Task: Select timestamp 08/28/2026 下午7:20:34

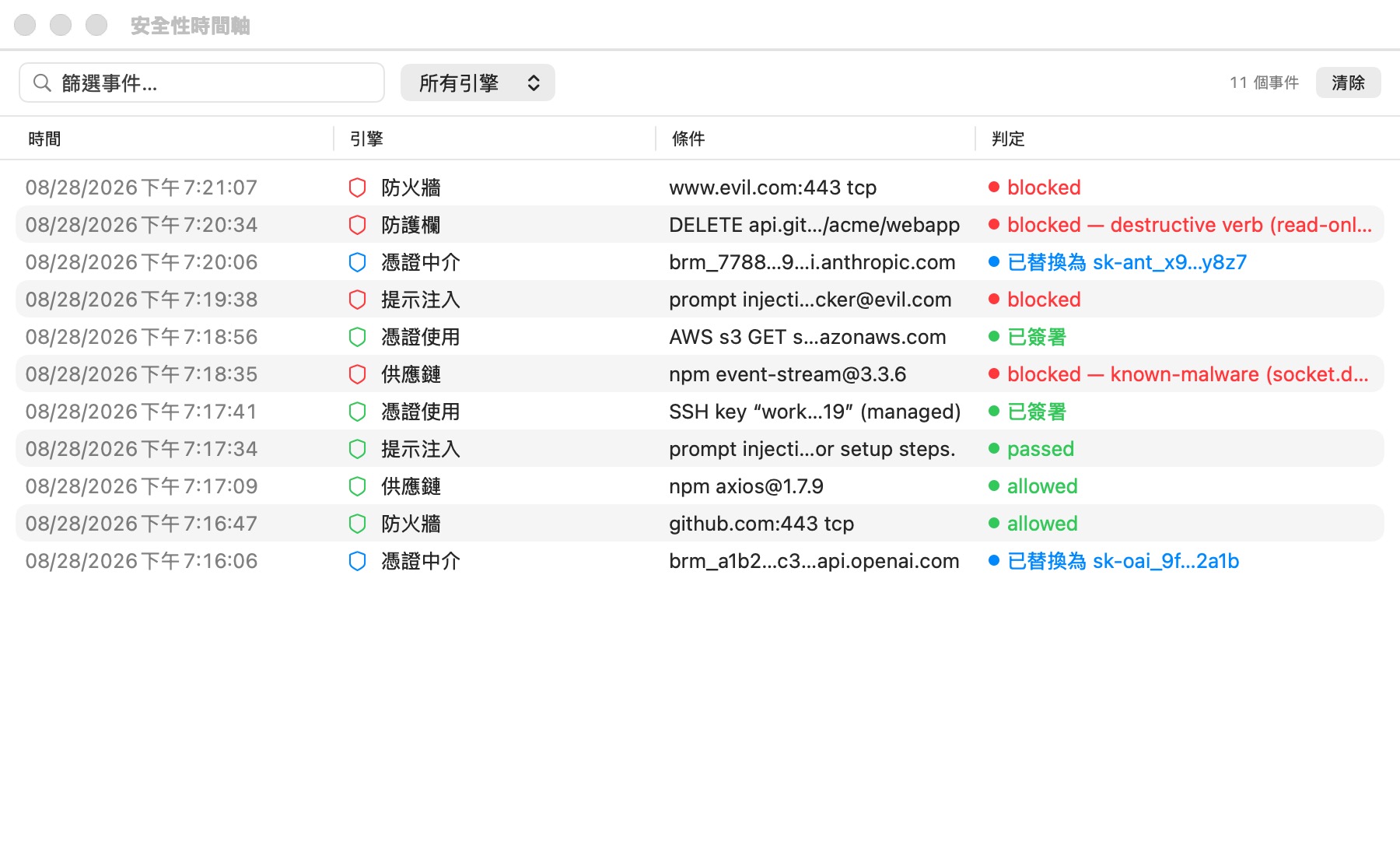Action: point(142,225)
